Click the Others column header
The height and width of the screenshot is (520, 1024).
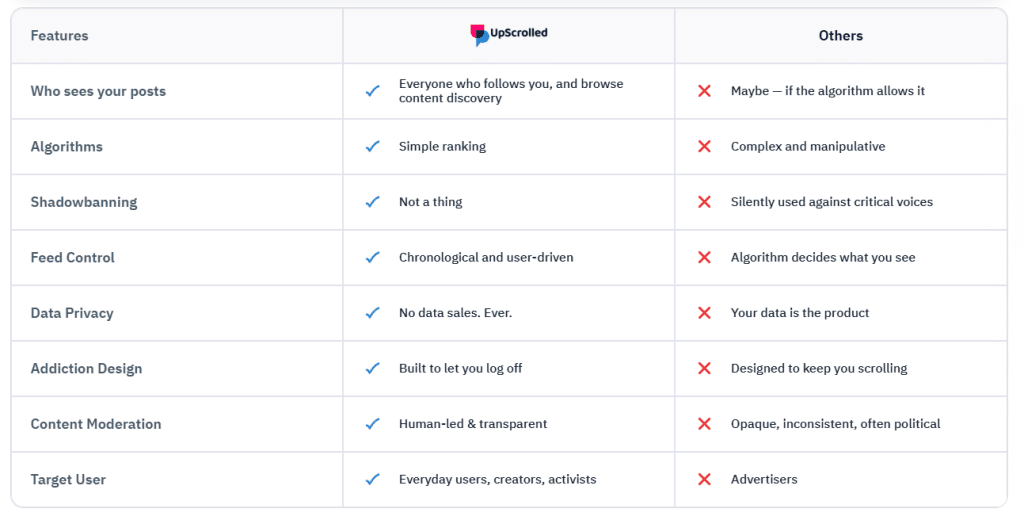coord(840,36)
